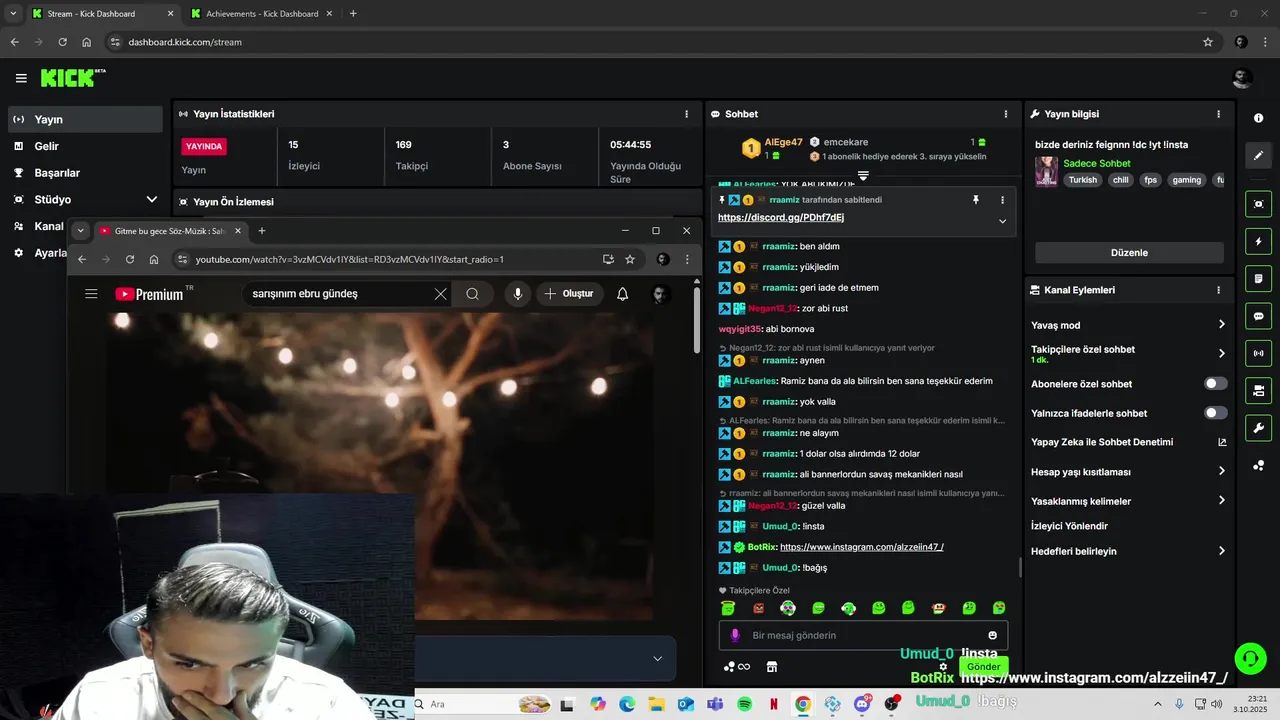This screenshot has width=1280, height=720.
Task: Expand Hedefleri belirleyin option
Action: (x=1221, y=551)
